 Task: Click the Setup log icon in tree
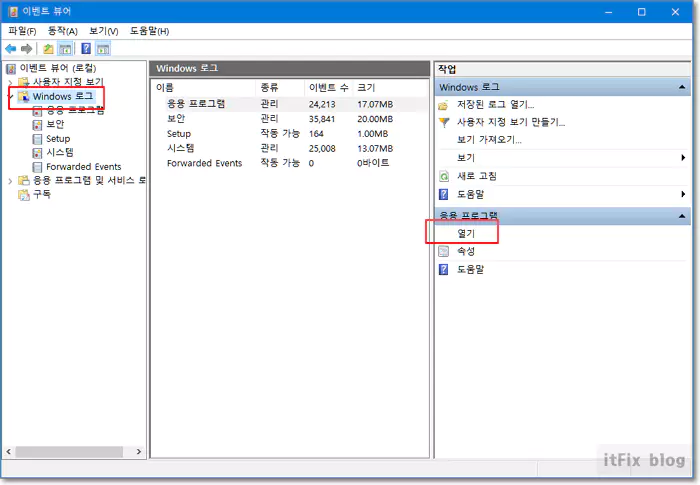pos(38,139)
